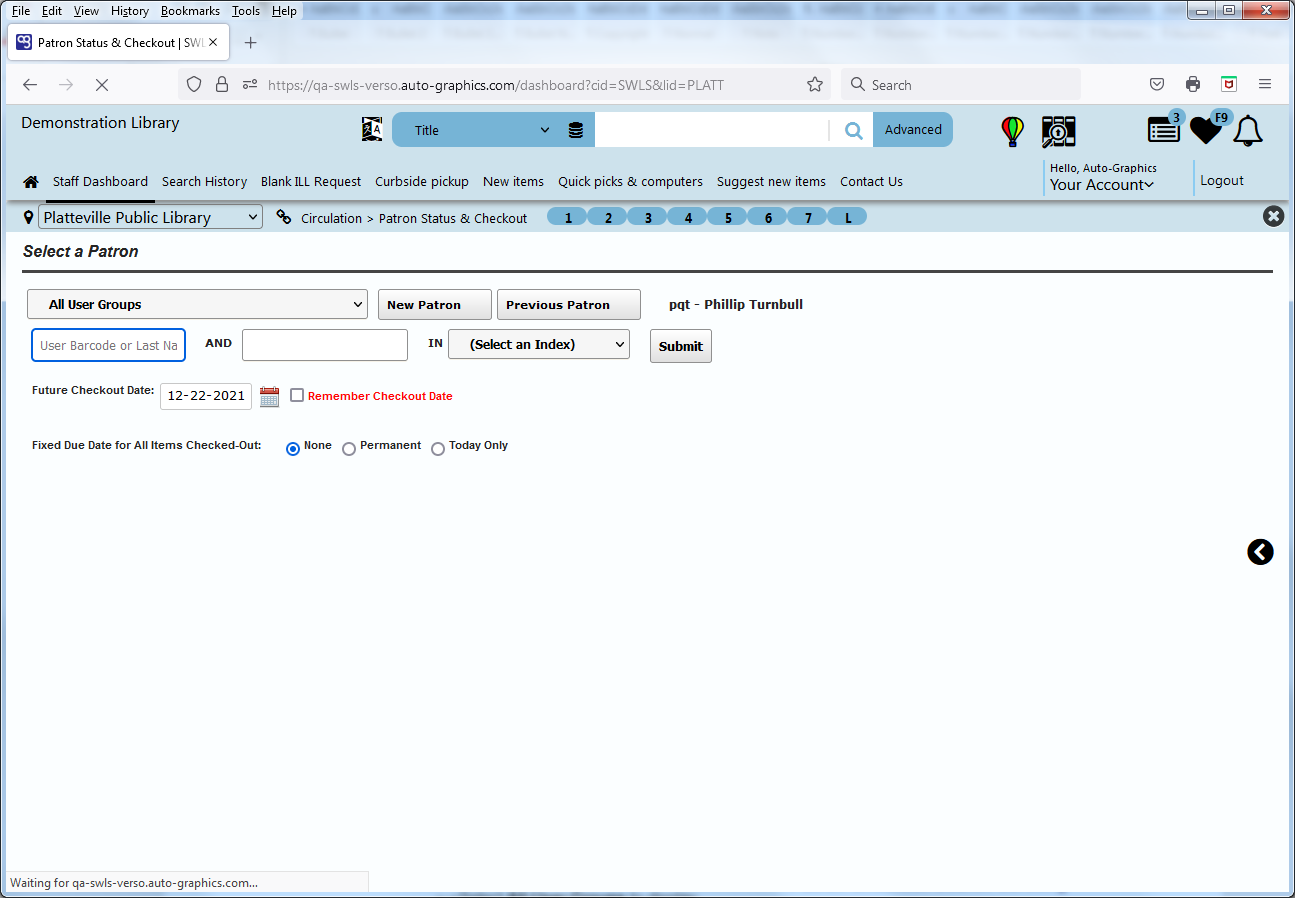Screen dimensions: 1295x898
Task: Click the magnifier search icon
Action: (853, 130)
